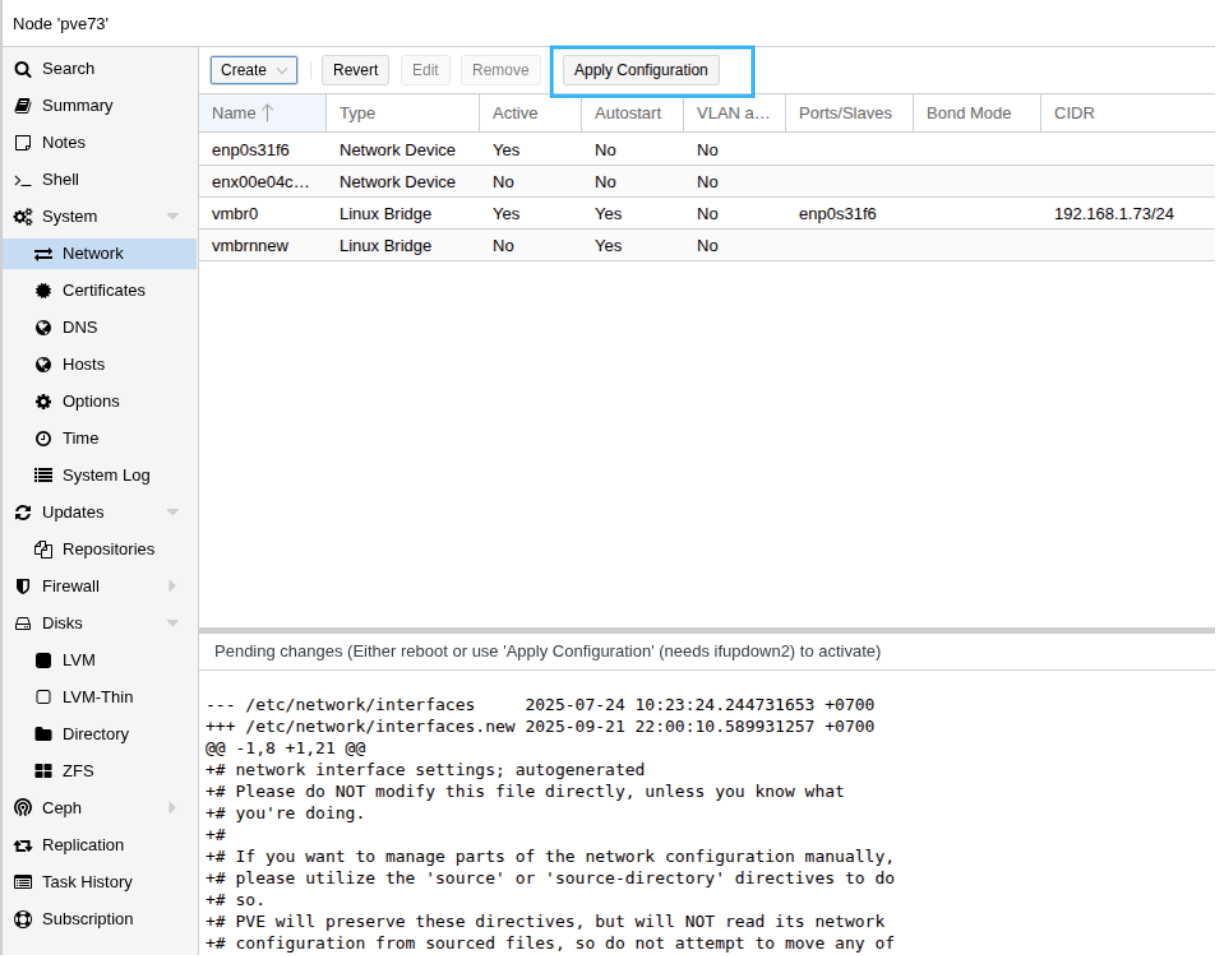1216x956 pixels.
Task: Open the Ceph icon in sidebar
Action: tap(23, 808)
